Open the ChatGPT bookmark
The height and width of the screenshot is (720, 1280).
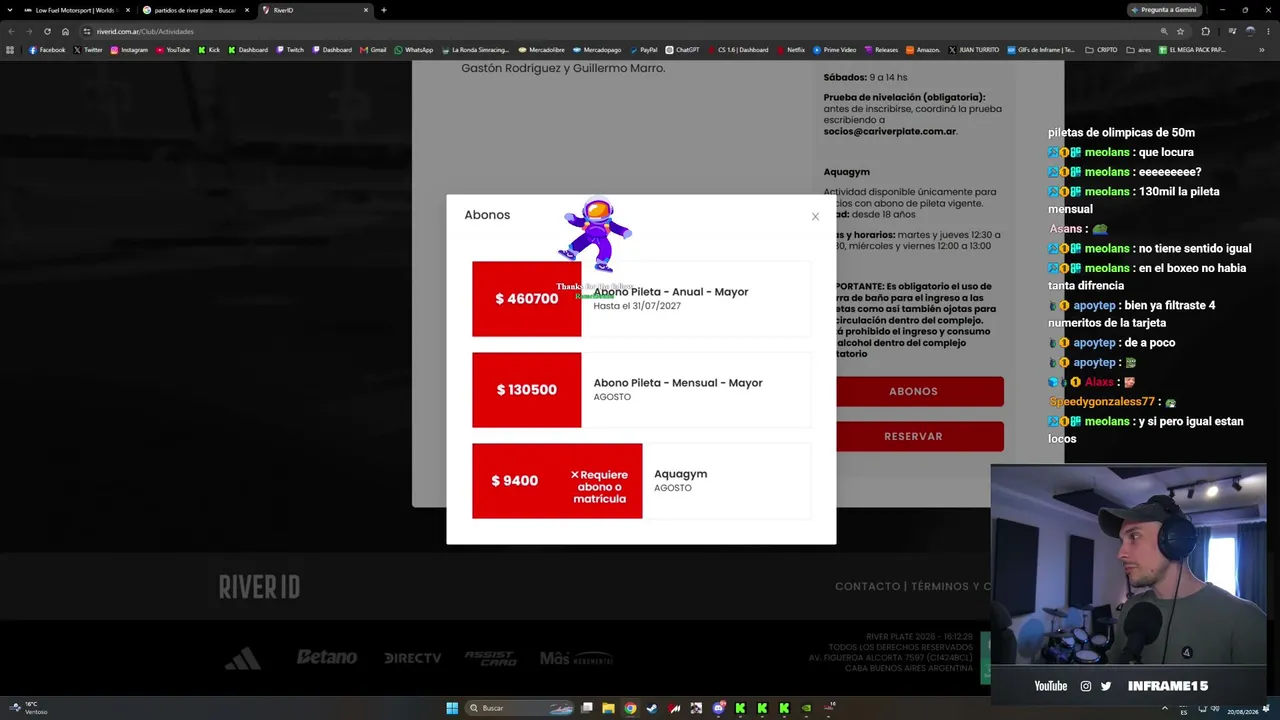pos(682,50)
